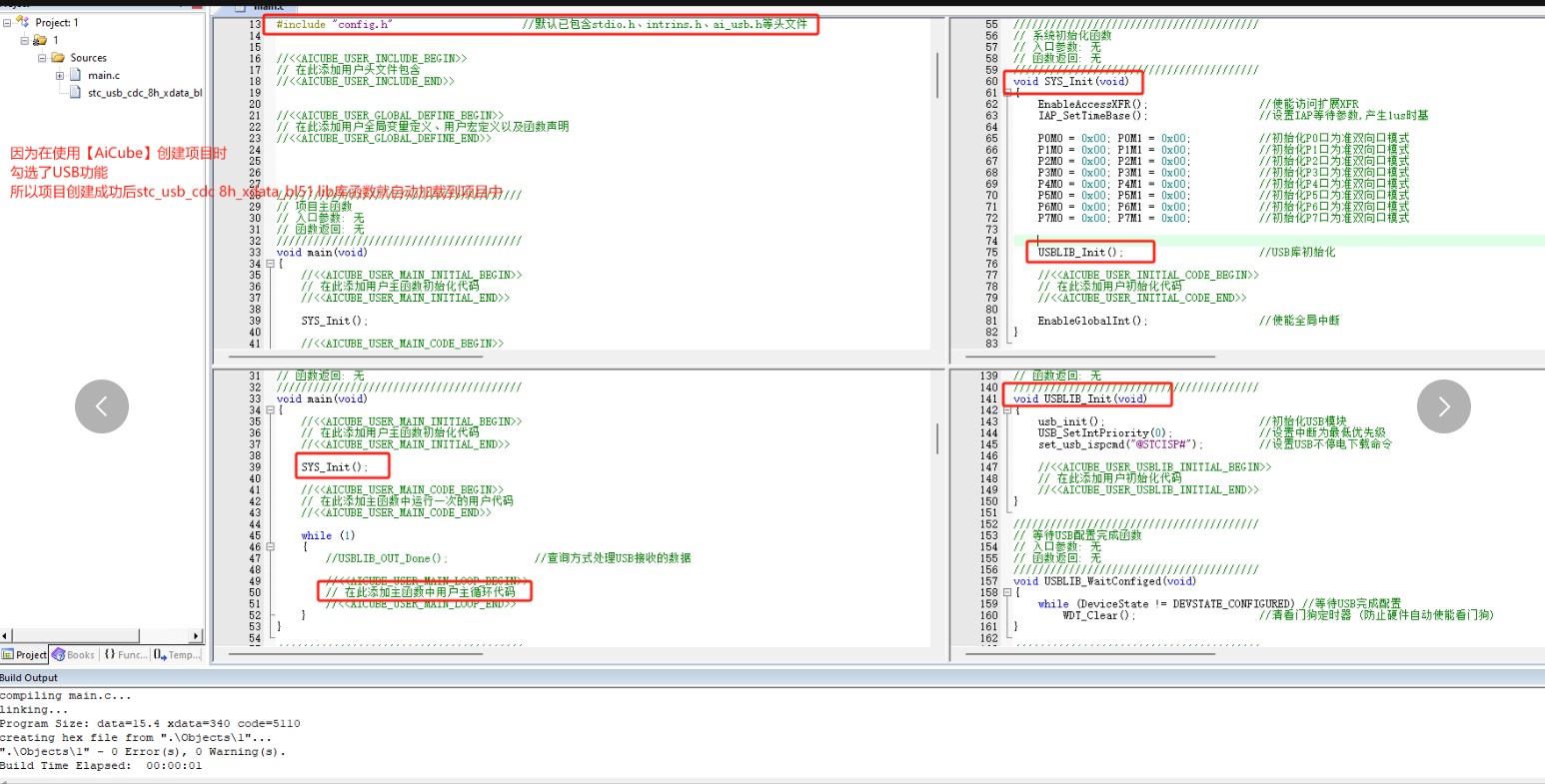1545x784 pixels.
Task: Click the Sources folder icon
Action: [58, 58]
